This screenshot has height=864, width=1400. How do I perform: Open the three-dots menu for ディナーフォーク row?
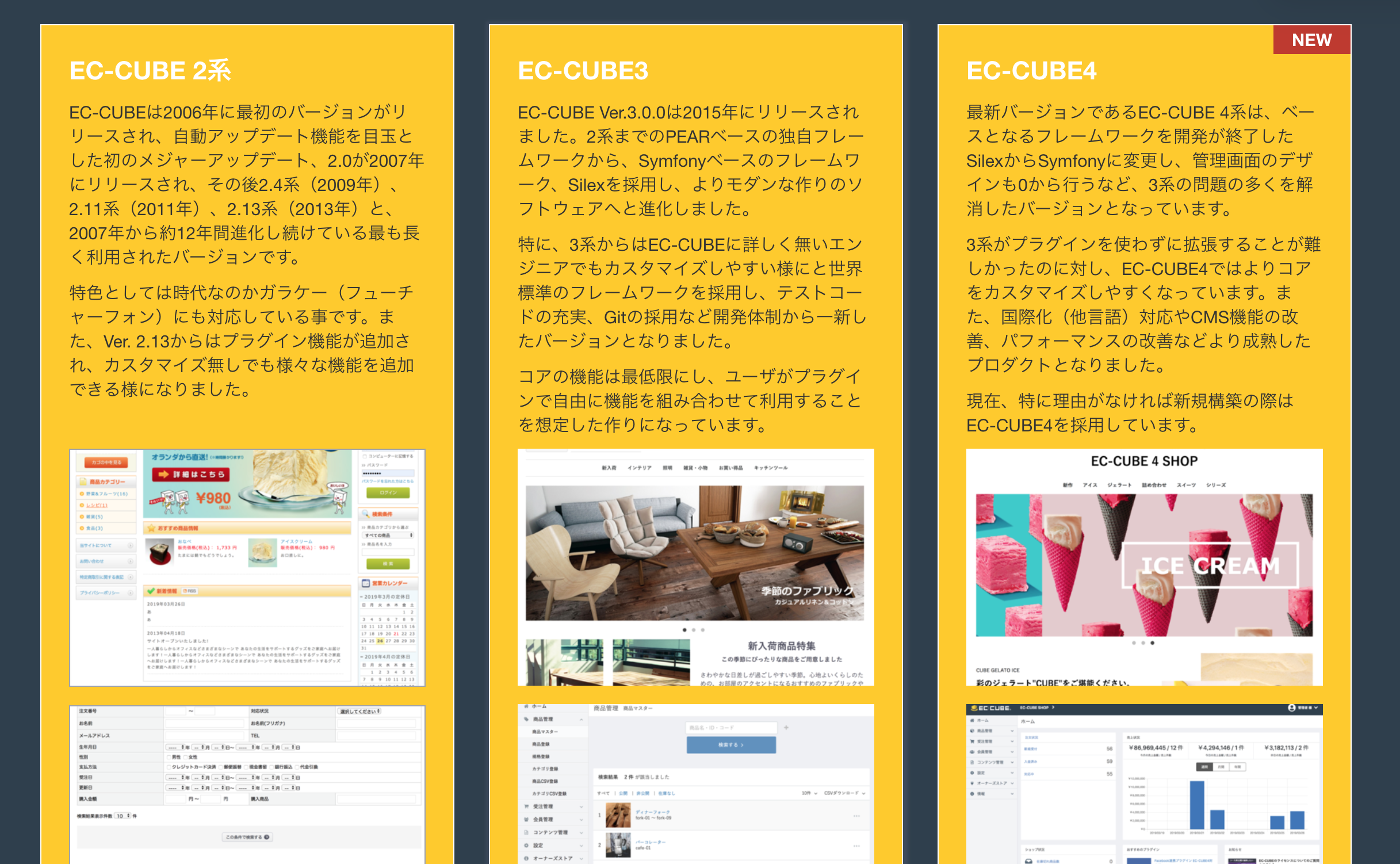tap(856, 816)
